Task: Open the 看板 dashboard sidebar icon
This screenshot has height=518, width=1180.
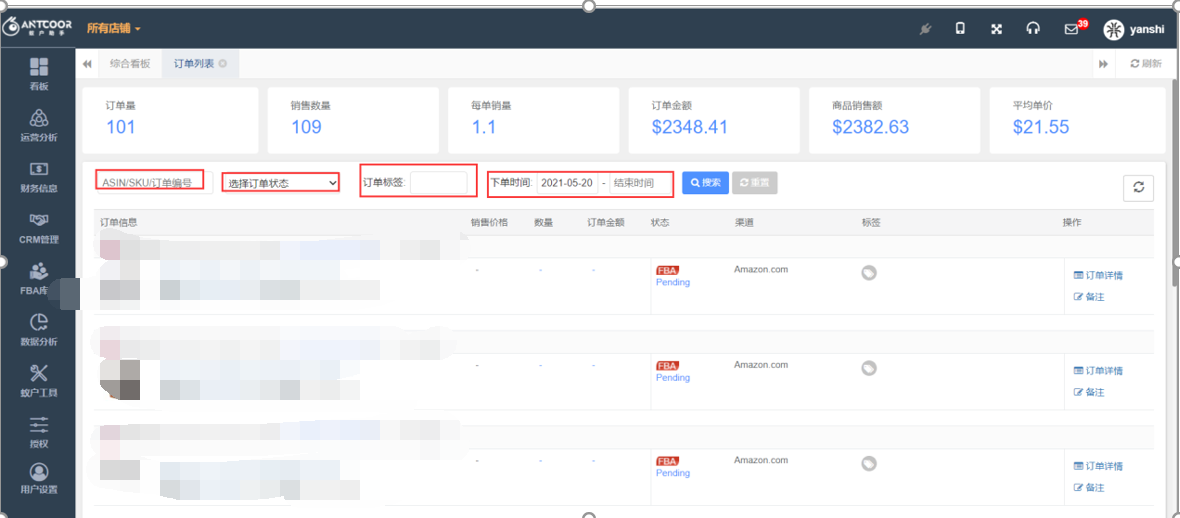Action: point(39,73)
